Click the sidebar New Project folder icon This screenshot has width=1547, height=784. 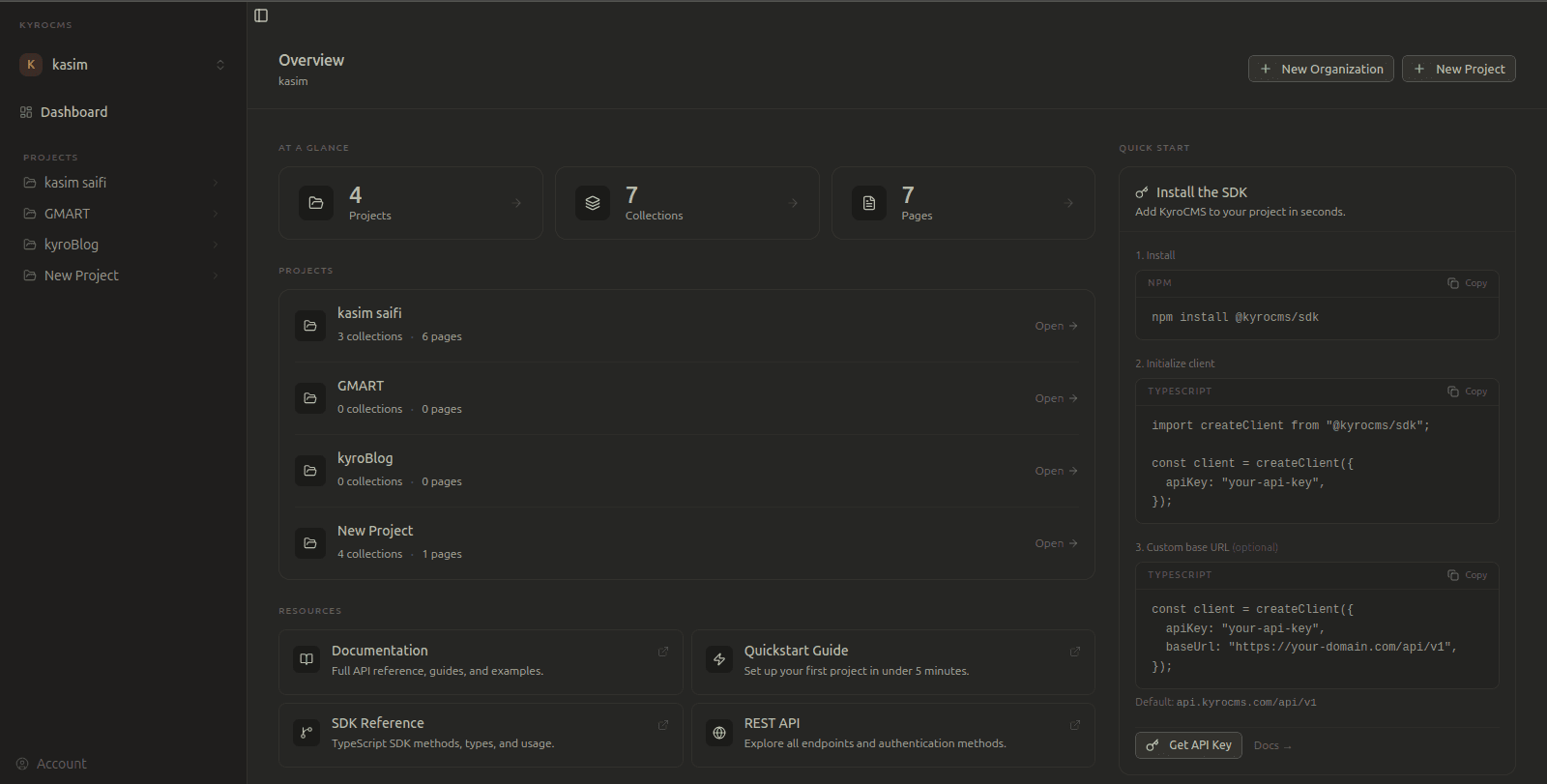30,276
